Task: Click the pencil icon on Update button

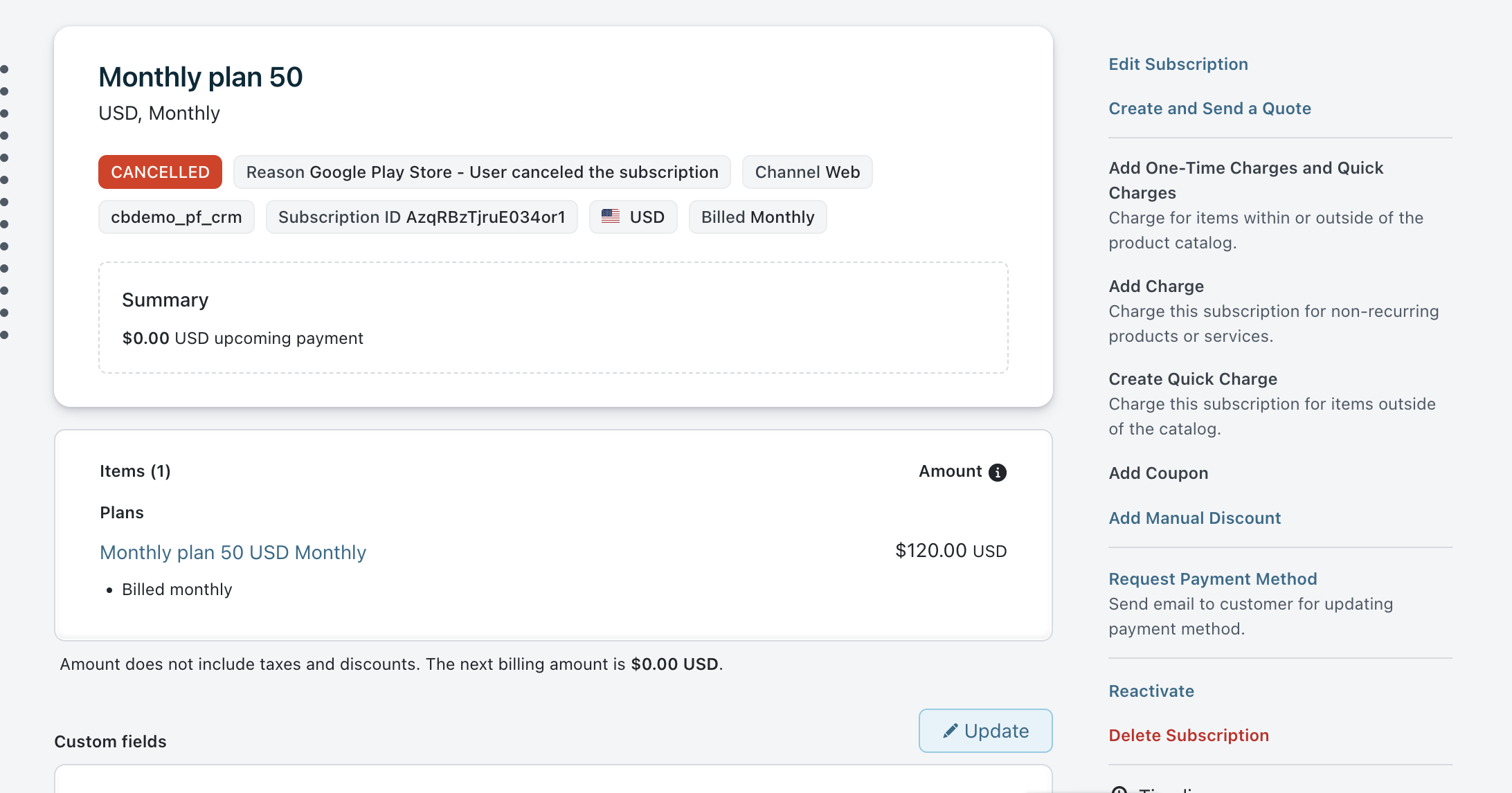Action: coord(951,731)
